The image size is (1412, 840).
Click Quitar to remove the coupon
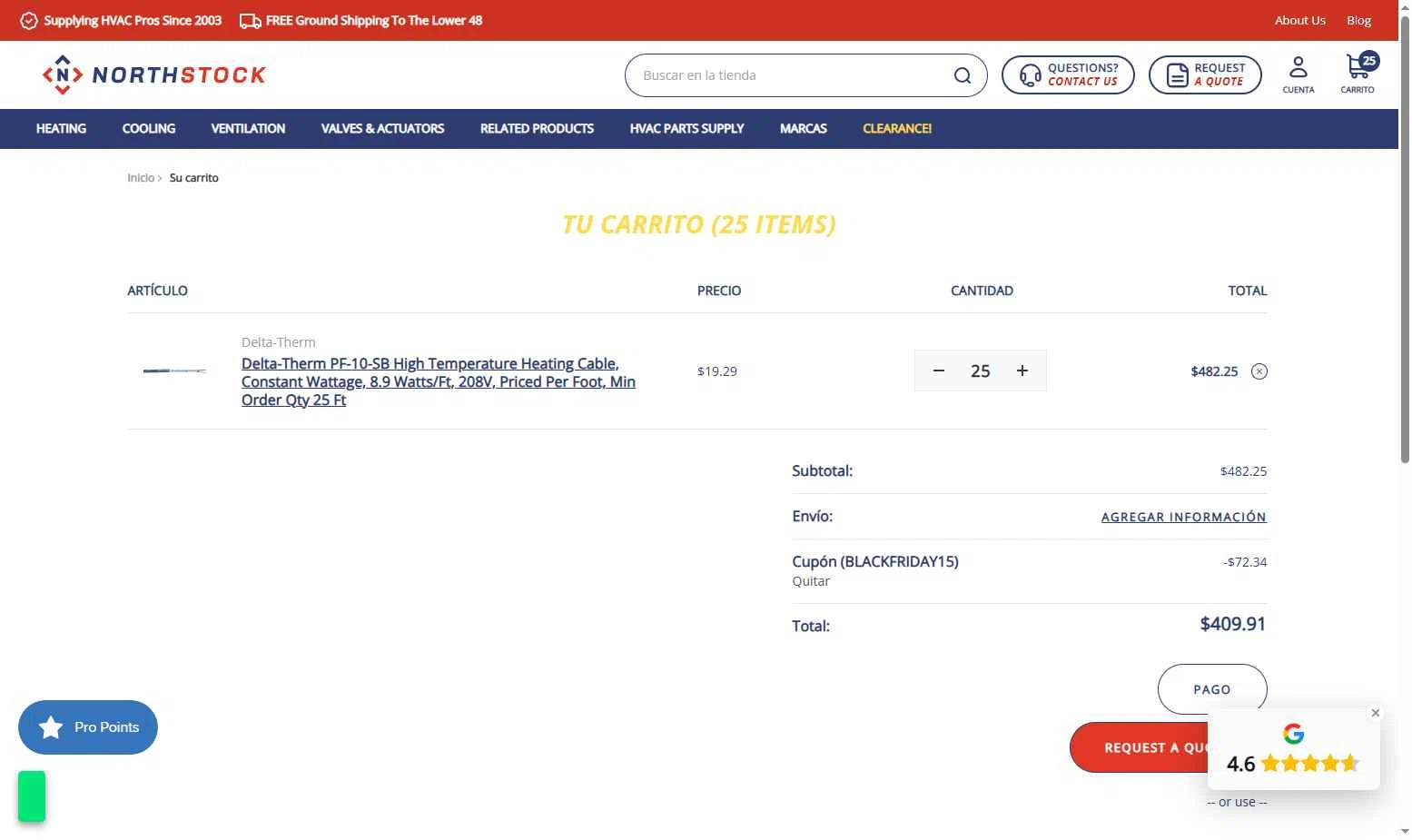[x=811, y=581]
